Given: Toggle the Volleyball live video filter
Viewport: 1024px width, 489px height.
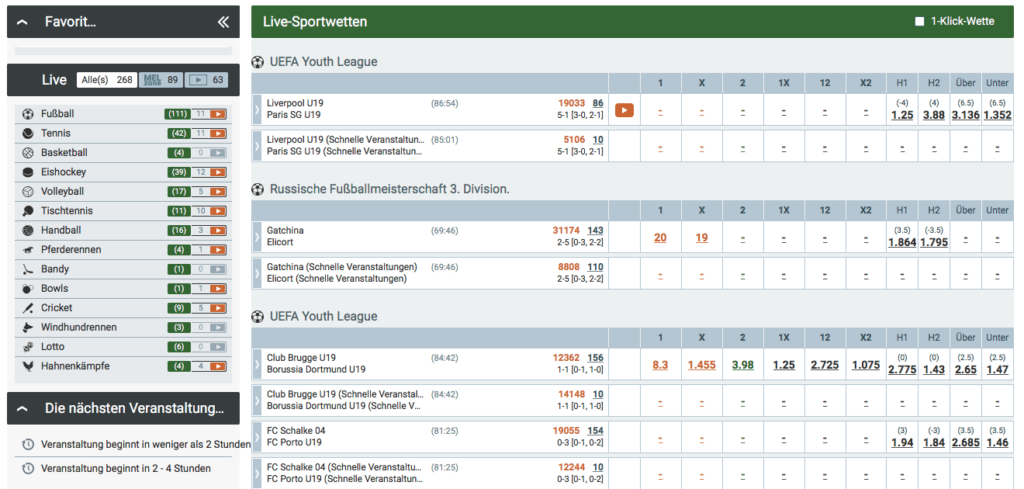Looking at the screenshot, I should pos(218,192).
